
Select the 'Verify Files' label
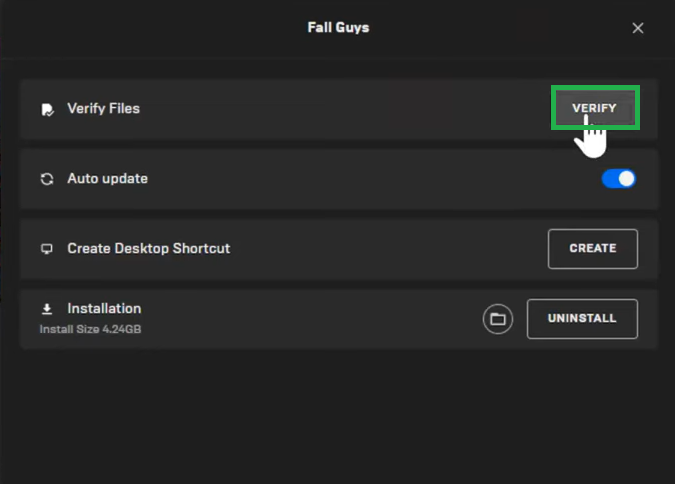(103, 109)
